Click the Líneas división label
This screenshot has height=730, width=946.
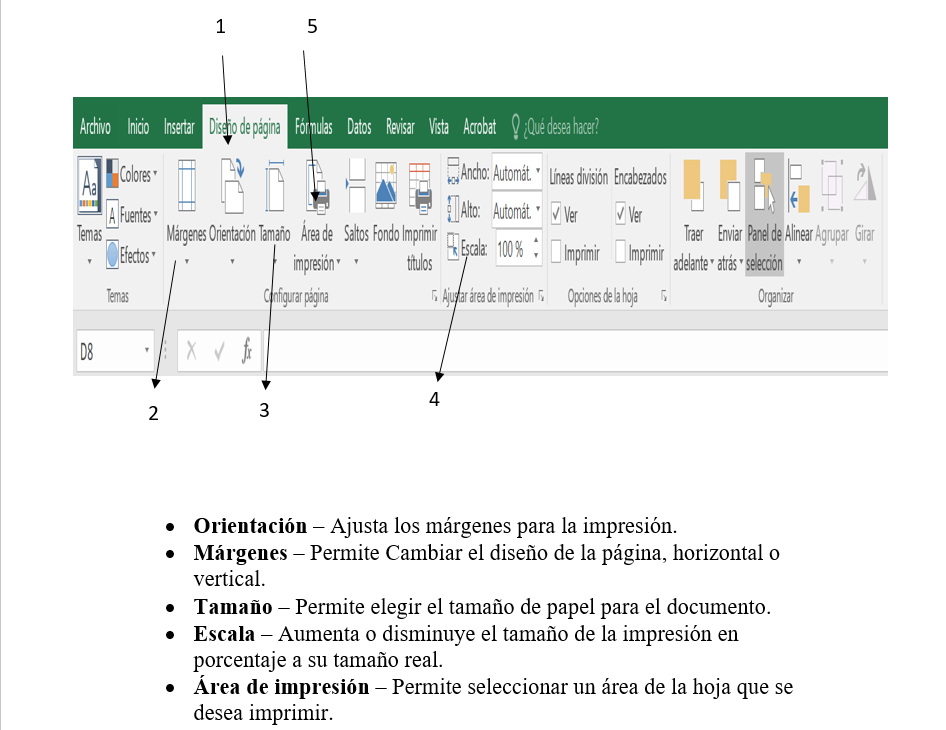pyautogui.click(x=579, y=177)
